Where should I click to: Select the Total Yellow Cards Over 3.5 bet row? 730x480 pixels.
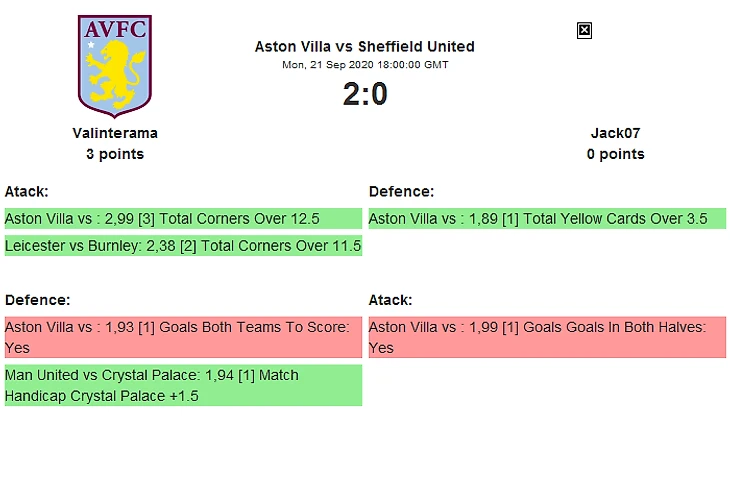tap(547, 219)
